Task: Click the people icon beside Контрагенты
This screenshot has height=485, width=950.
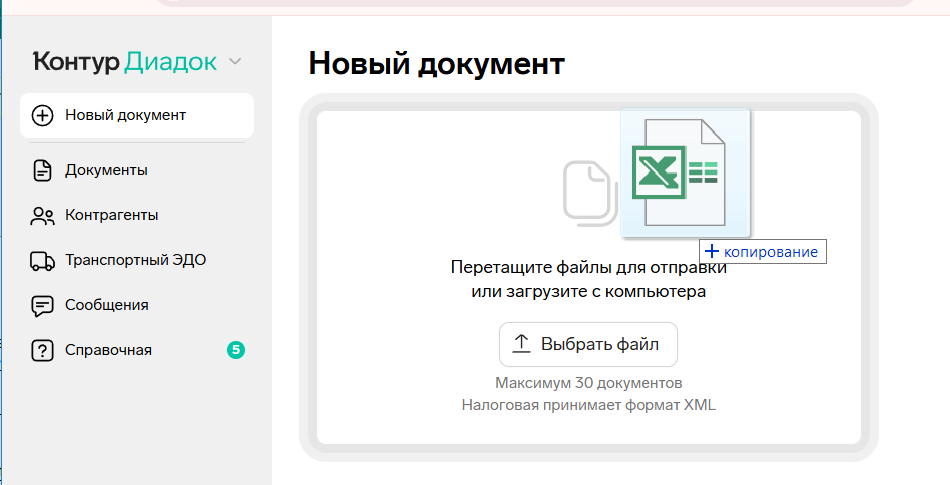Action: click(42, 216)
